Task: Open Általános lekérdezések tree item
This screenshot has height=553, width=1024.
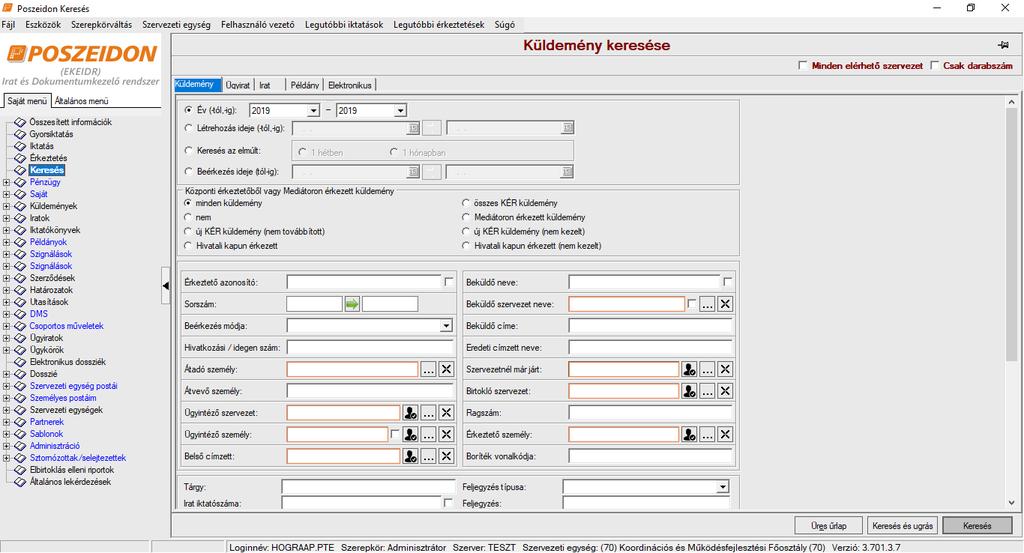Action: (x=71, y=482)
